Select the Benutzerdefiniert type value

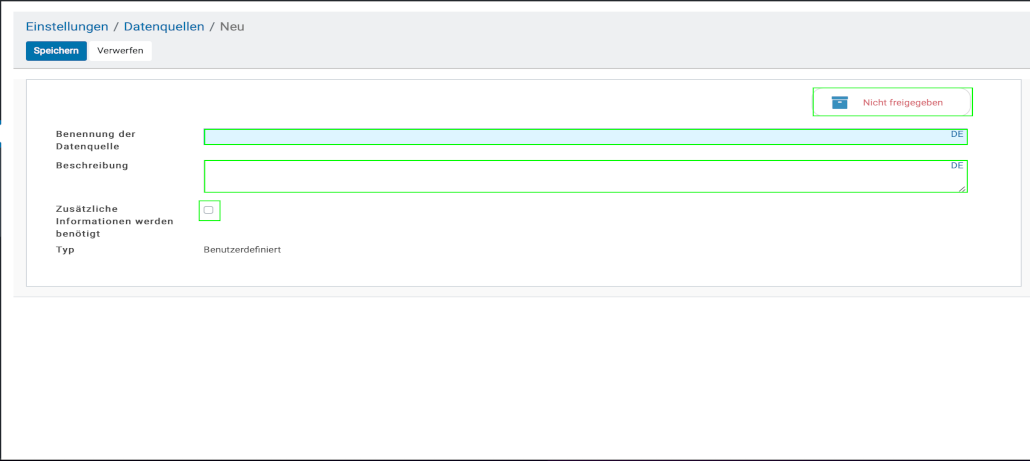click(242, 250)
